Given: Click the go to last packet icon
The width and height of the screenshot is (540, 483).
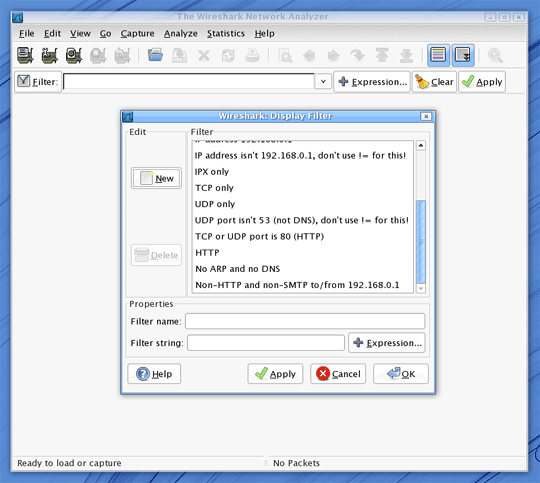Looking at the screenshot, I should (406, 55).
